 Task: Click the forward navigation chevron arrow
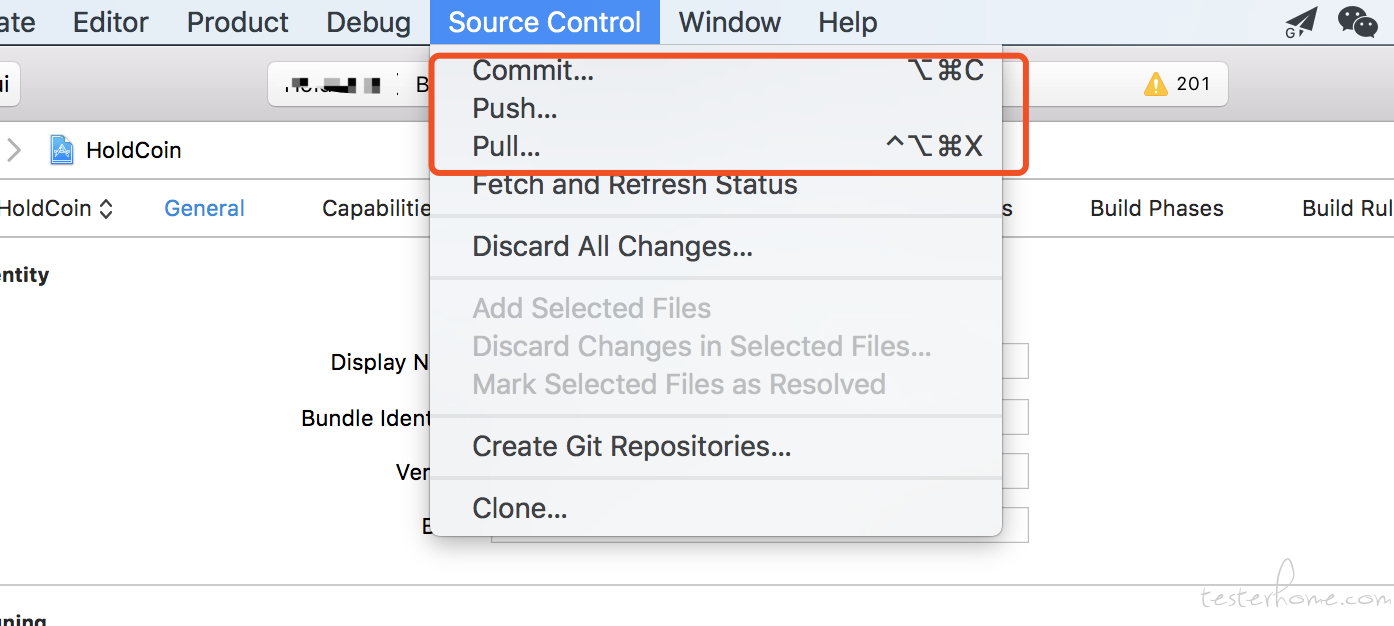click(14, 150)
